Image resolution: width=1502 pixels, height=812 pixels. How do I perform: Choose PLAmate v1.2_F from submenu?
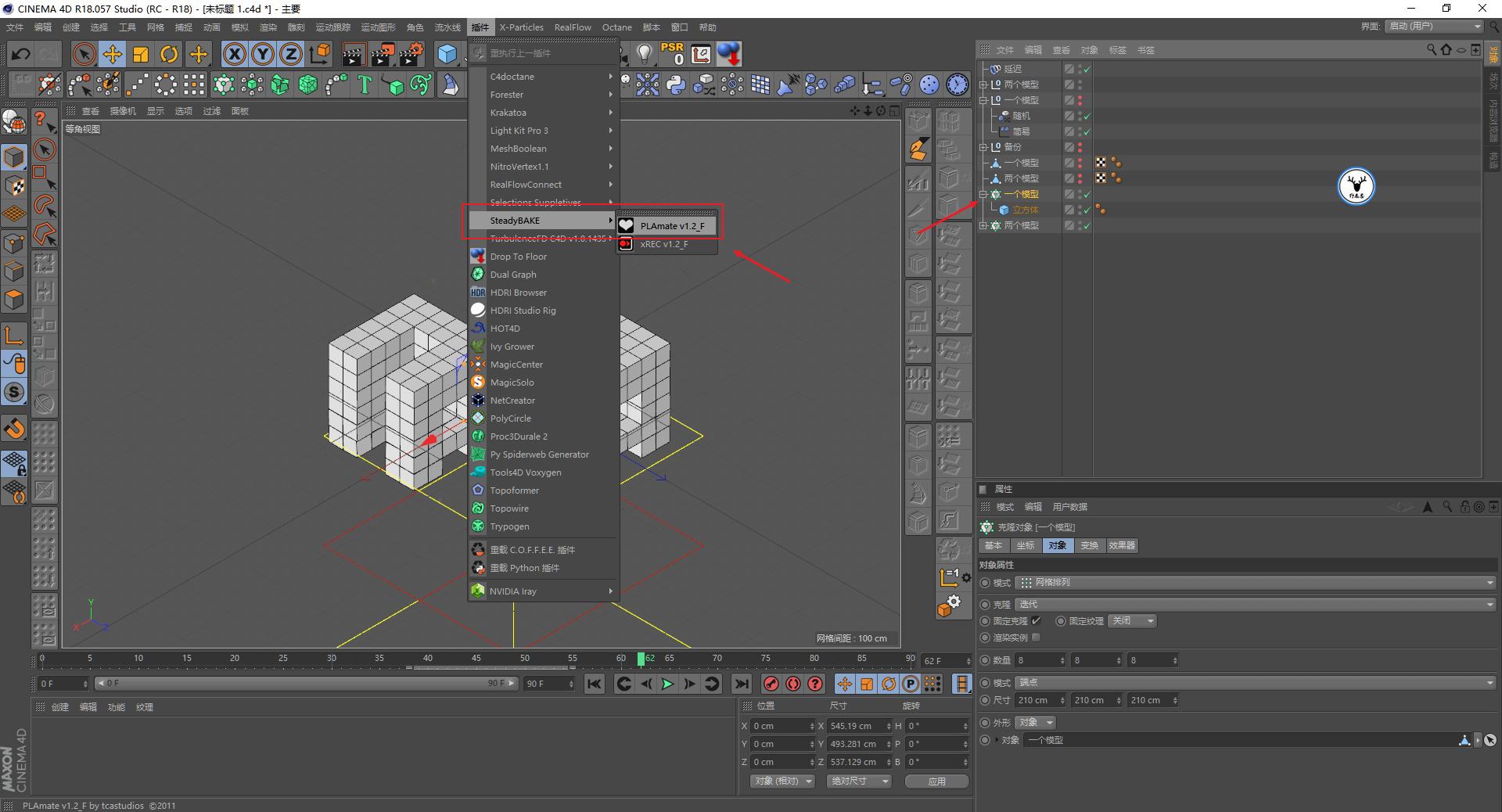[671, 226]
